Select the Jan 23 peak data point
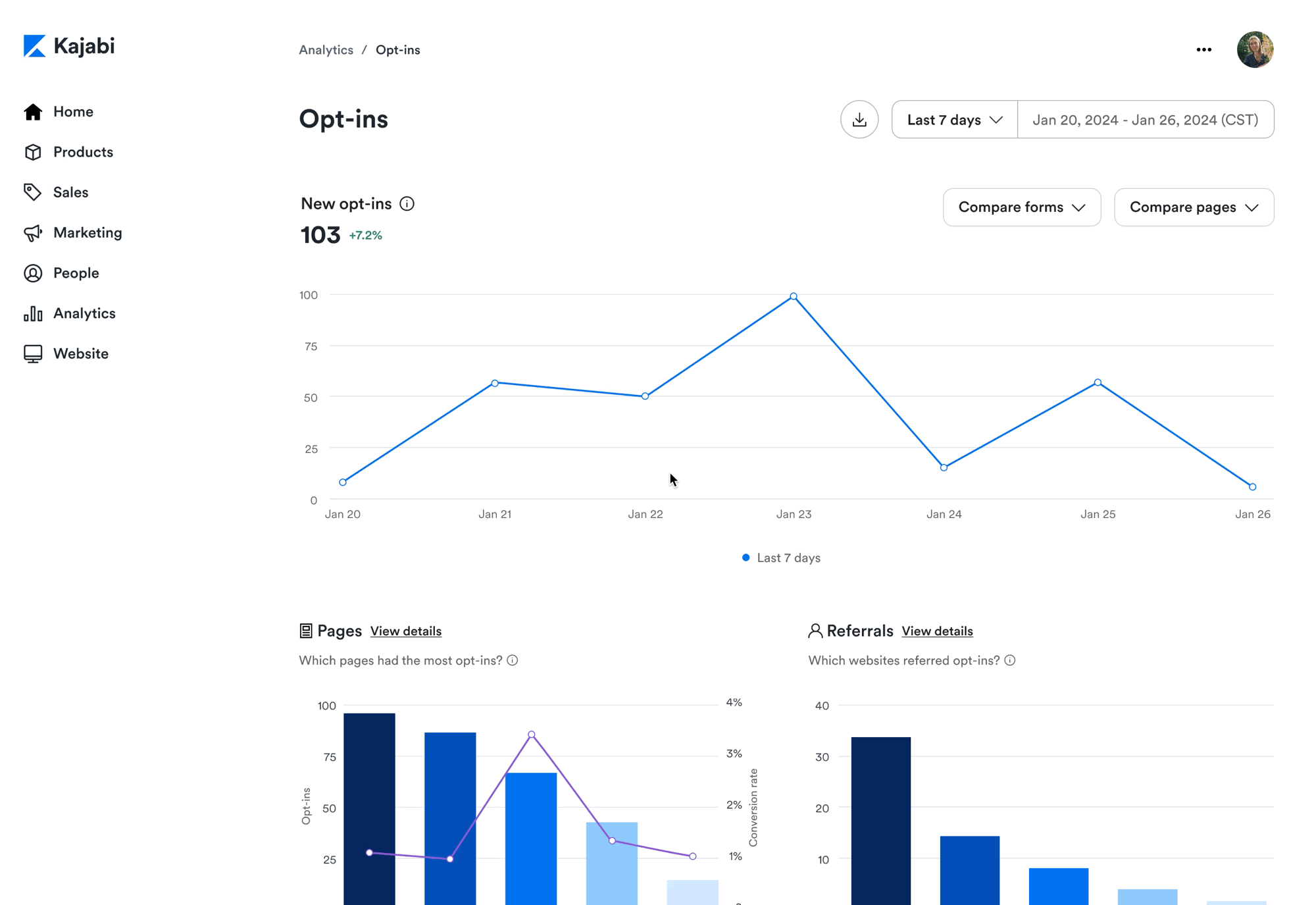 [794, 297]
